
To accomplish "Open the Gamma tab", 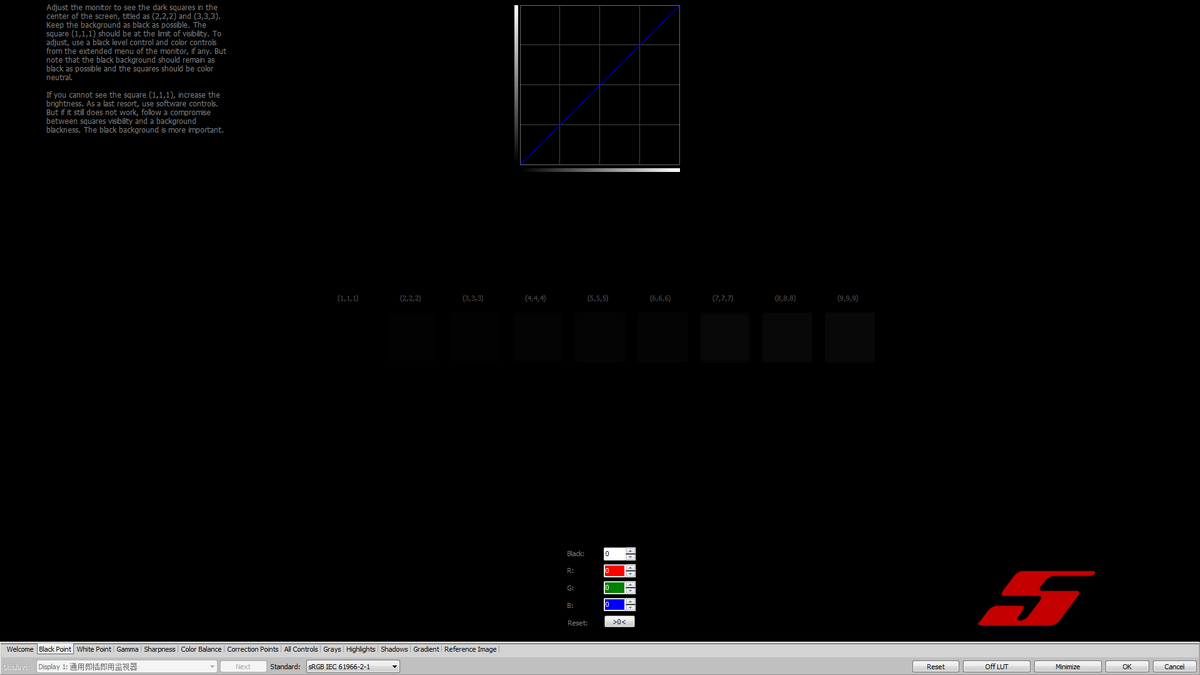I will (127, 649).
